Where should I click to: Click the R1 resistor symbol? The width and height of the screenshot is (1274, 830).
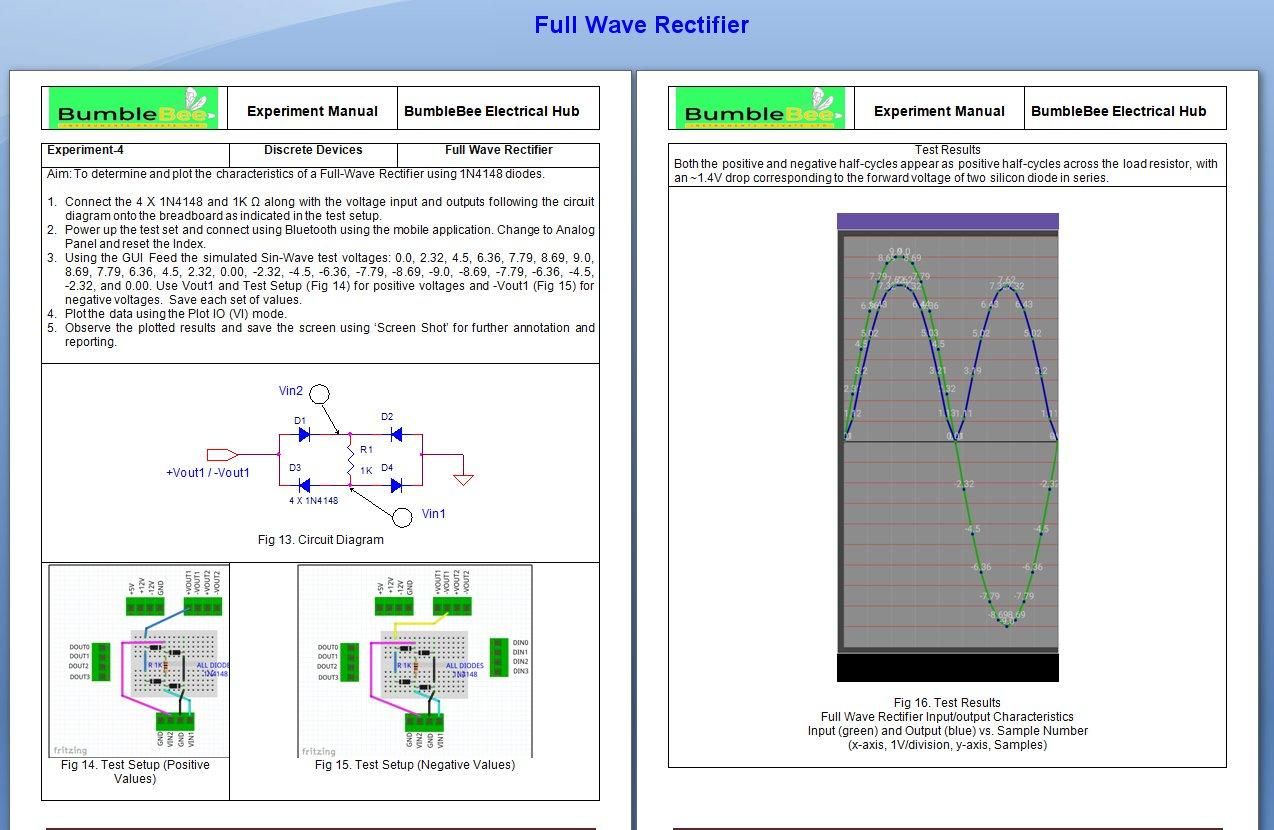click(x=350, y=460)
